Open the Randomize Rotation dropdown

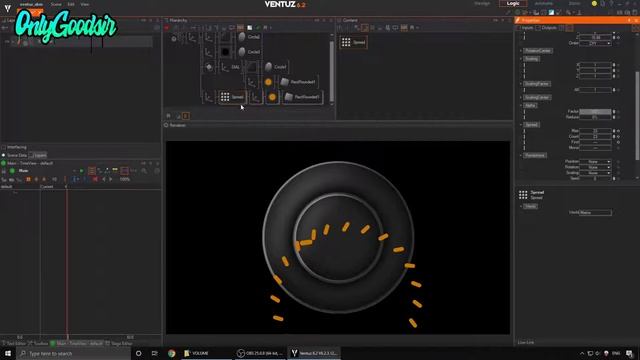point(595,167)
